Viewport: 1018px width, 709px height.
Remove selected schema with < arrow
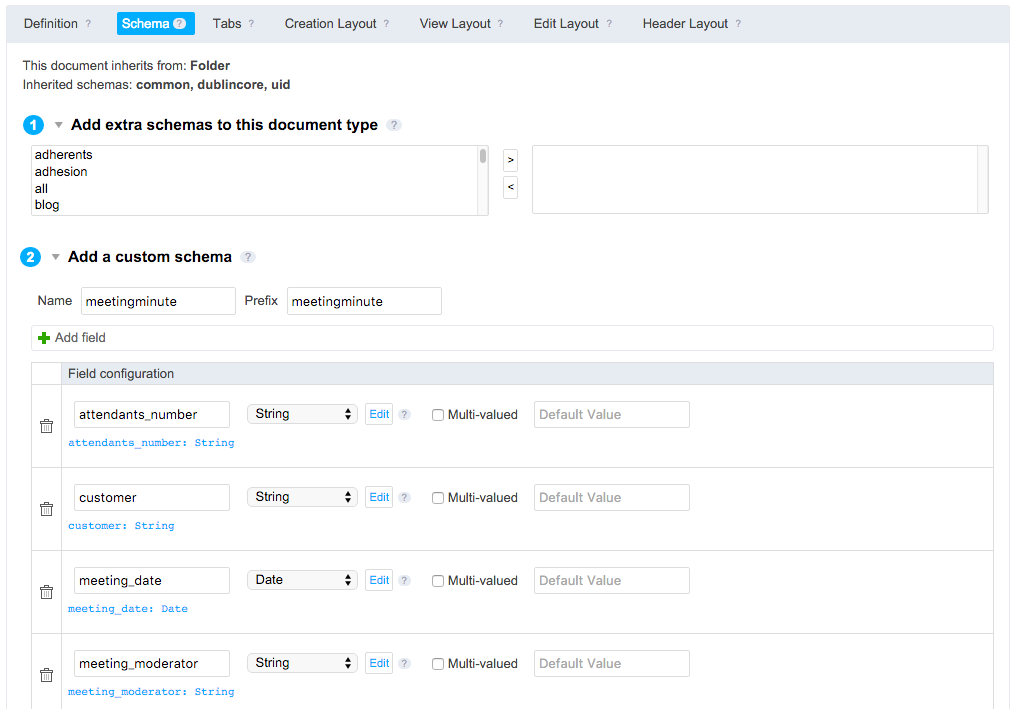coord(510,187)
